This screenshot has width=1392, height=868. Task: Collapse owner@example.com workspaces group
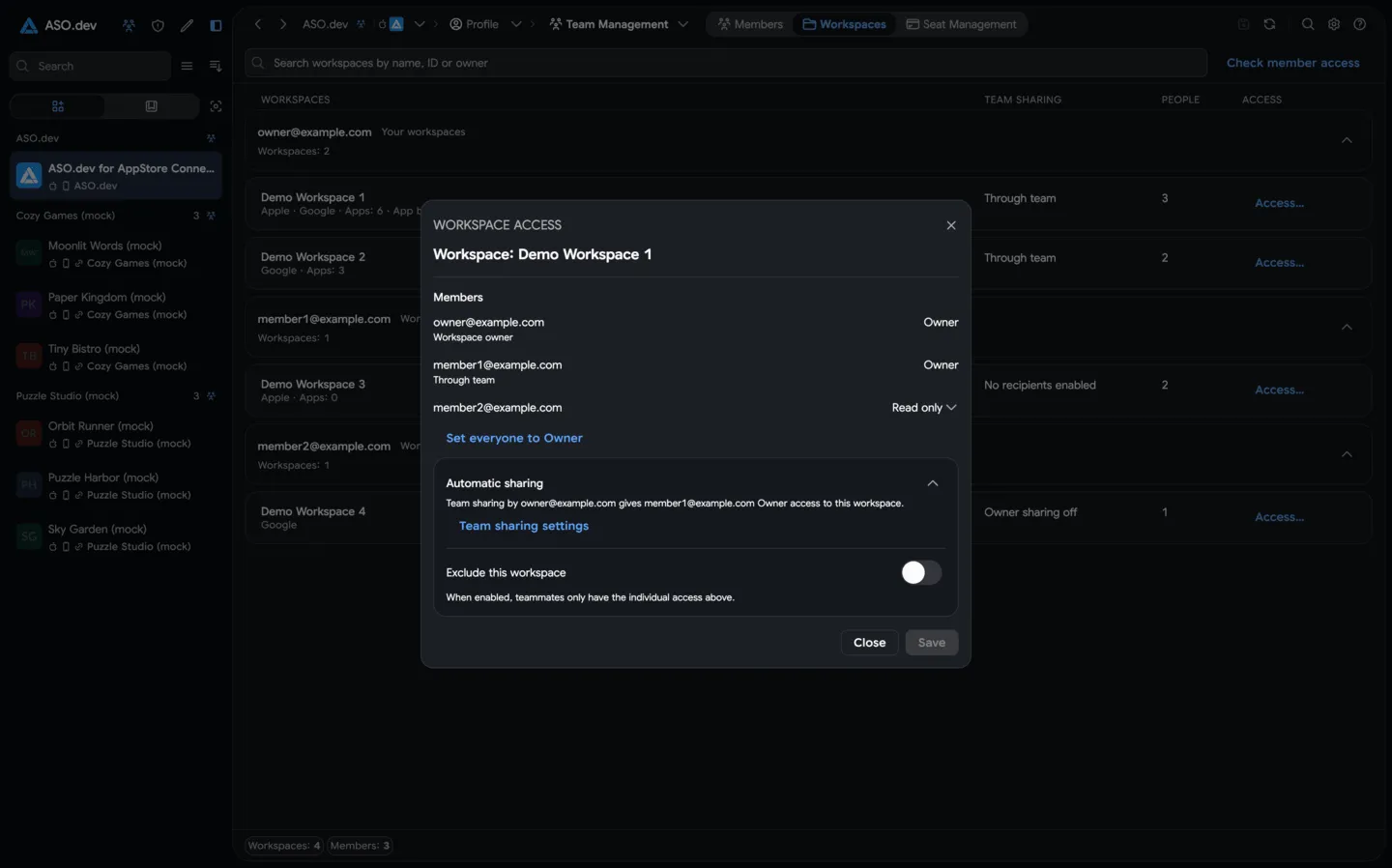[1347, 140]
